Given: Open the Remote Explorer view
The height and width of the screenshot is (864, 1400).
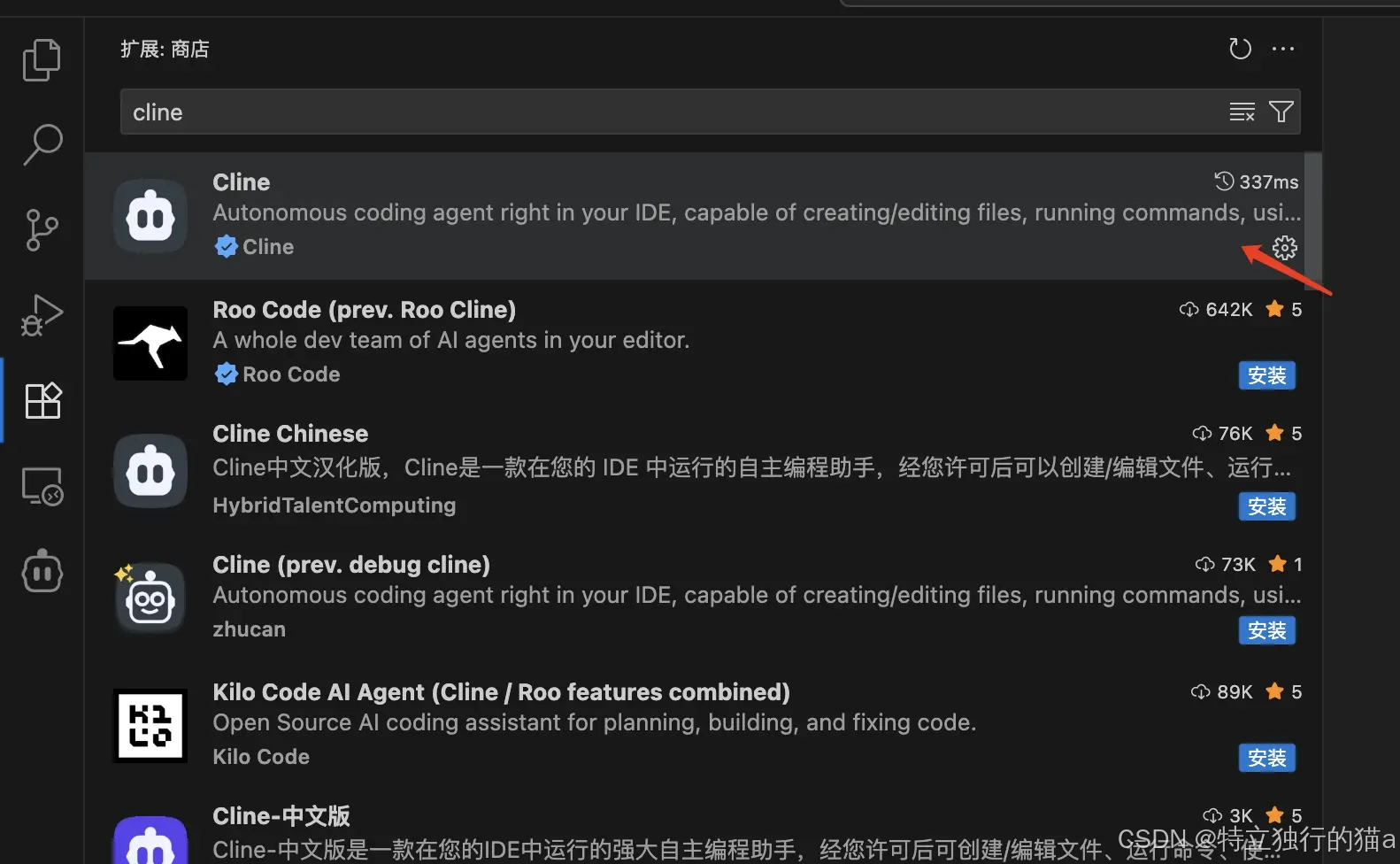Looking at the screenshot, I should point(42,486).
